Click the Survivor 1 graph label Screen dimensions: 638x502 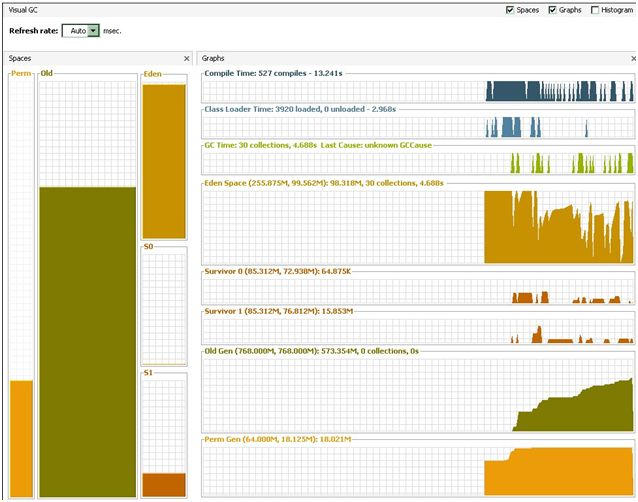(x=279, y=311)
